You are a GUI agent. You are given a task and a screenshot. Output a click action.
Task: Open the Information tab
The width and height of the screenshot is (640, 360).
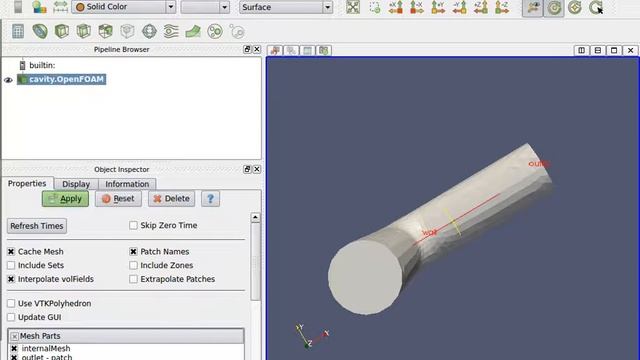(x=127, y=184)
